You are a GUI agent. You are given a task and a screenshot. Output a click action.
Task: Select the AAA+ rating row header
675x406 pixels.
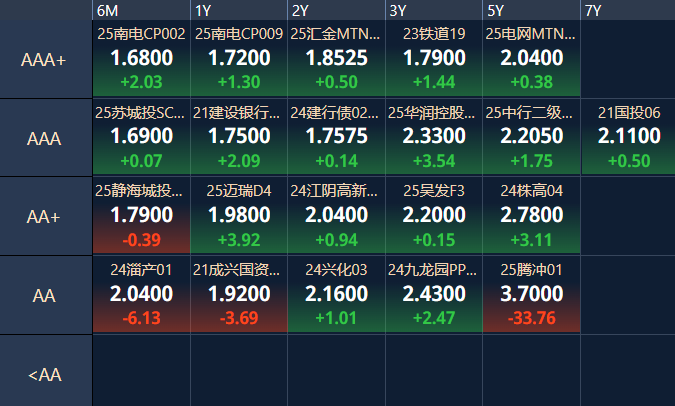pyautogui.click(x=45, y=60)
